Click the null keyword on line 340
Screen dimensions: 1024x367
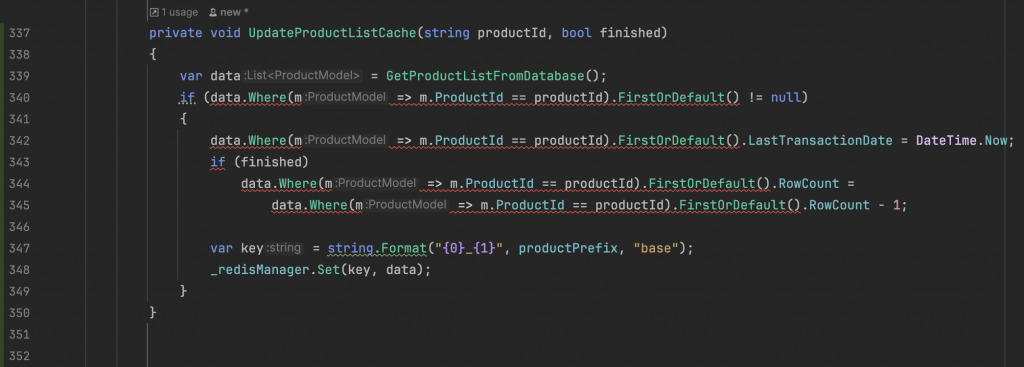pos(786,97)
